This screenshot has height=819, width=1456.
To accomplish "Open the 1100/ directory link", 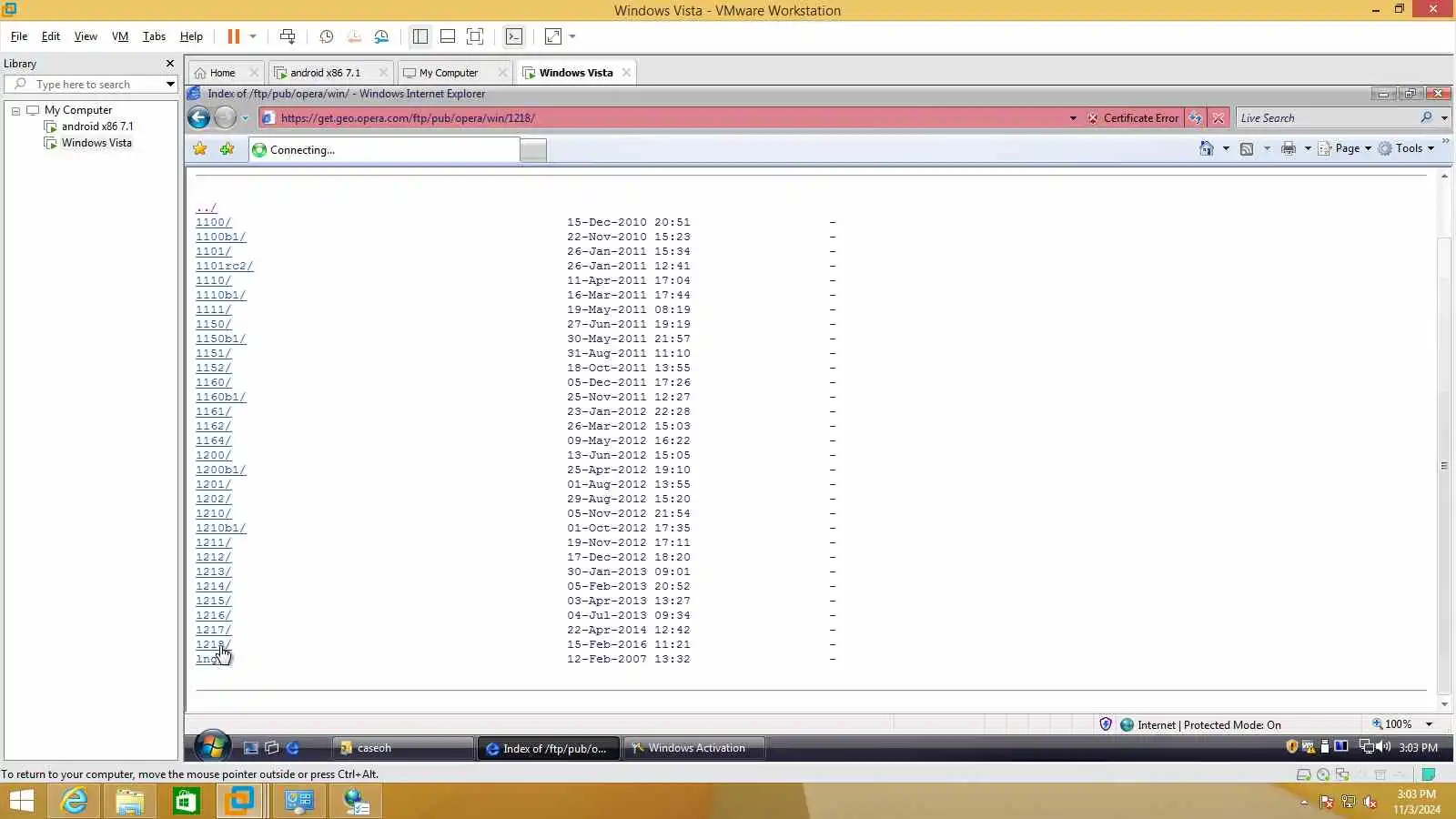I will pyautogui.click(x=214, y=222).
